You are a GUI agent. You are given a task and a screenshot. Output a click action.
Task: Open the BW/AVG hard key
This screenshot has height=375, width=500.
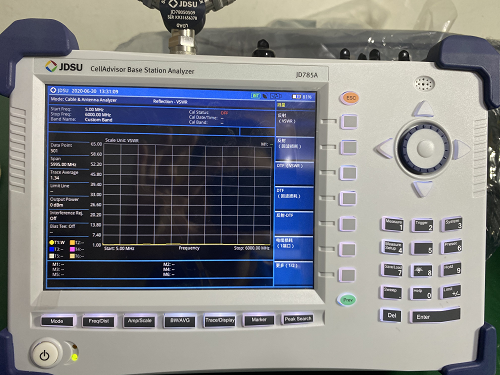[180, 321]
